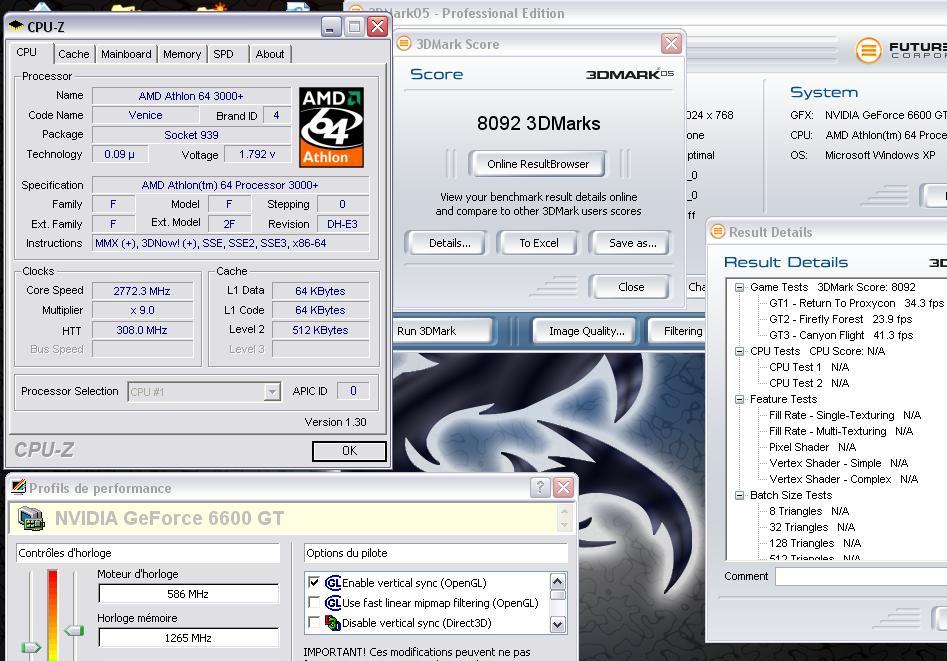The height and width of the screenshot is (661, 947).
Task: Switch to the Mainboard tab in CPU-Z
Action: (126, 54)
